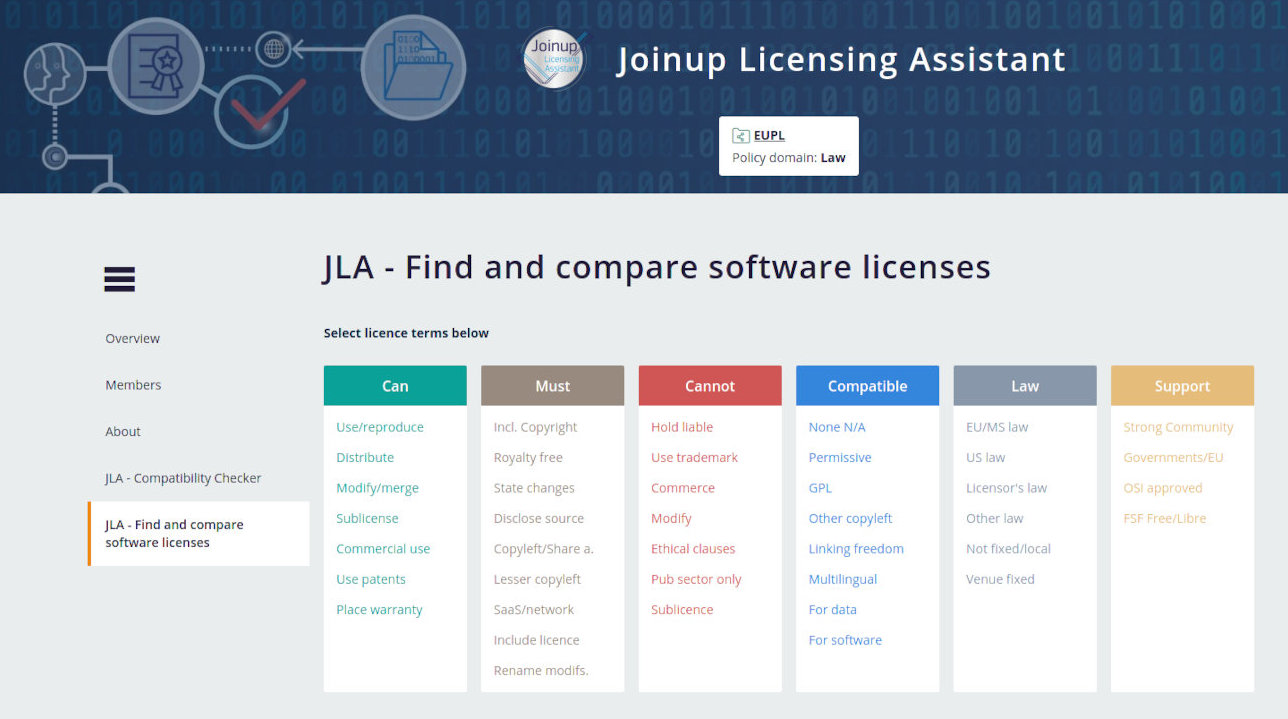Open the hamburger navigation menu
Image resolution: width=1288 pixels, height=719 pixels.
[x=119, y=279]
